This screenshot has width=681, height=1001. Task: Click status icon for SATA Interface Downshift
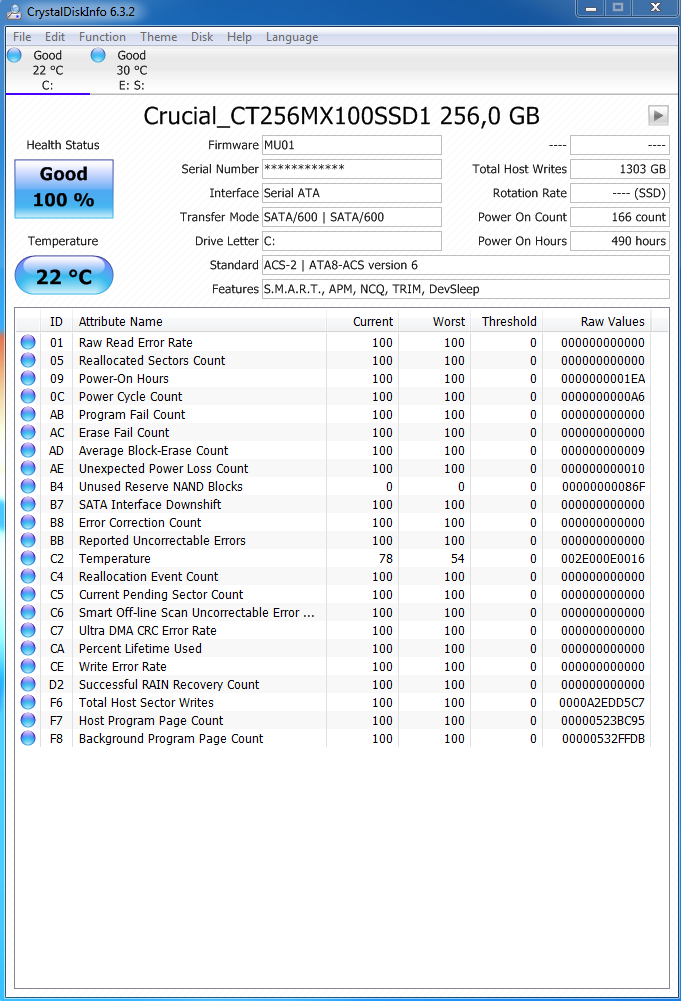[28, 504]
